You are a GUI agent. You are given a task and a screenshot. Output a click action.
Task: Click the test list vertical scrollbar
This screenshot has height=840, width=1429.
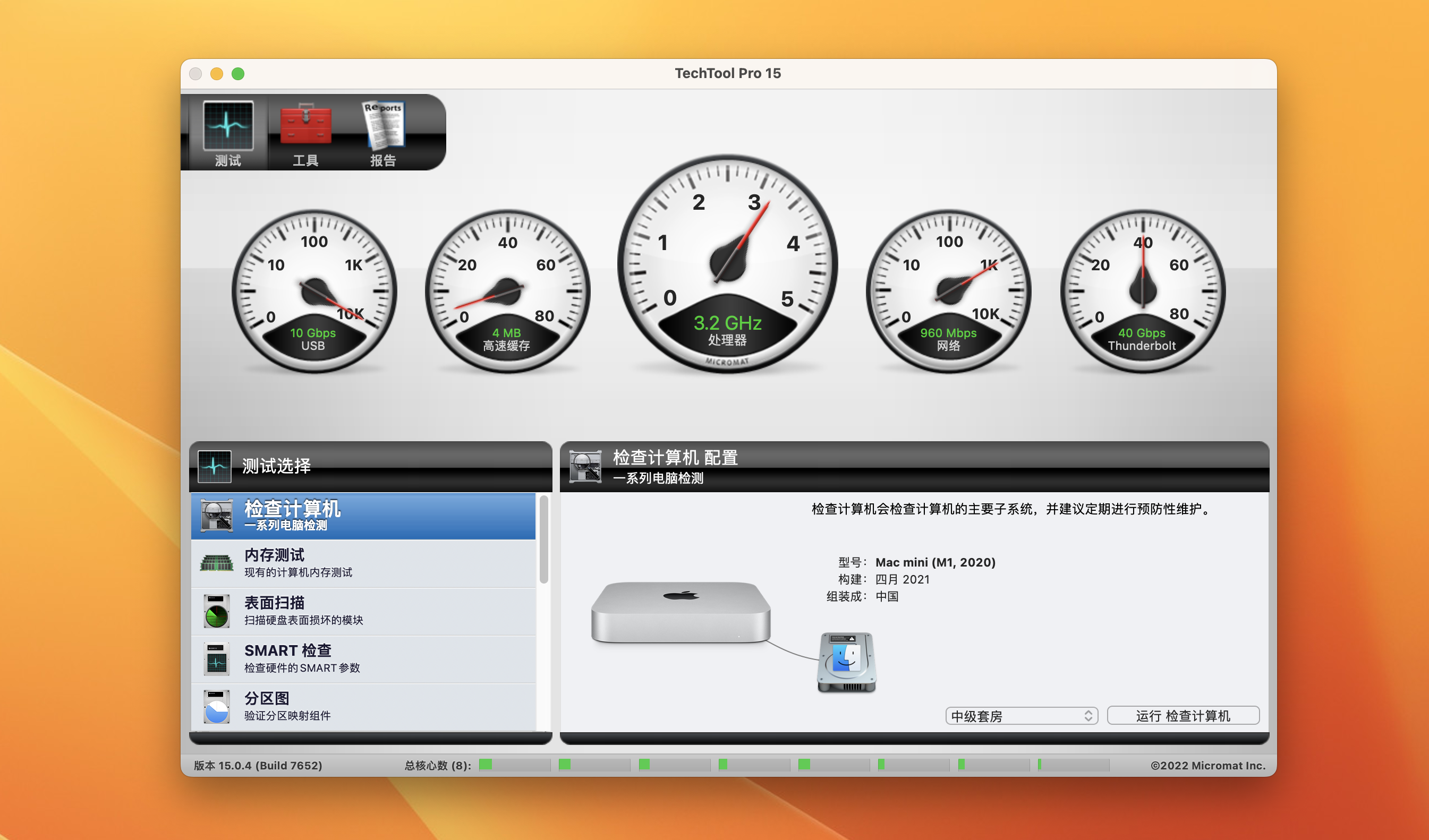coord(543,539)
